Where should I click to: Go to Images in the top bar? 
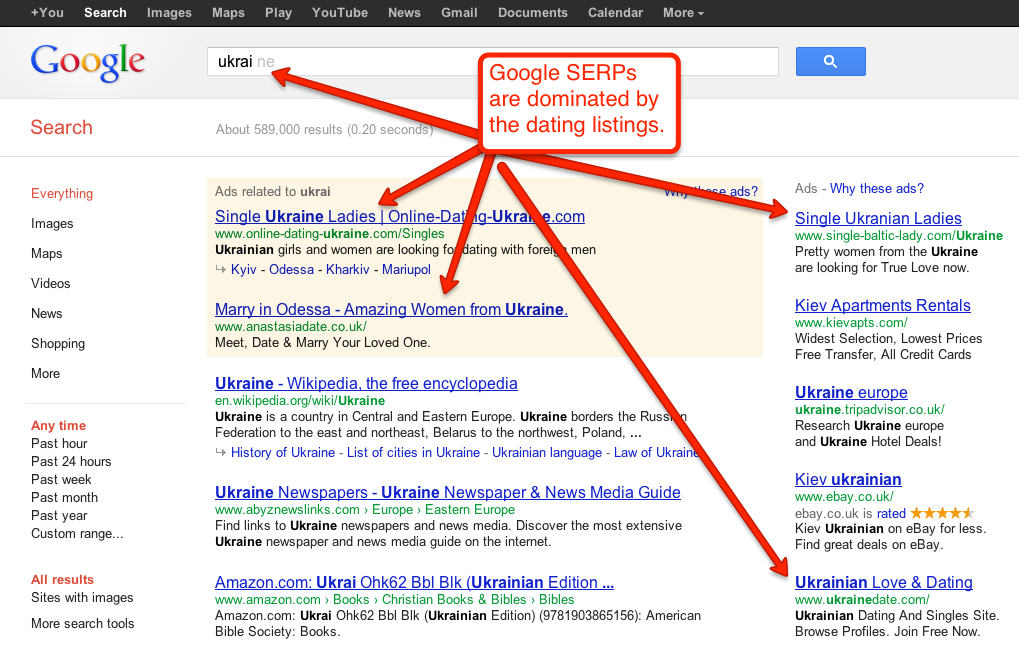tap(169, 12)
